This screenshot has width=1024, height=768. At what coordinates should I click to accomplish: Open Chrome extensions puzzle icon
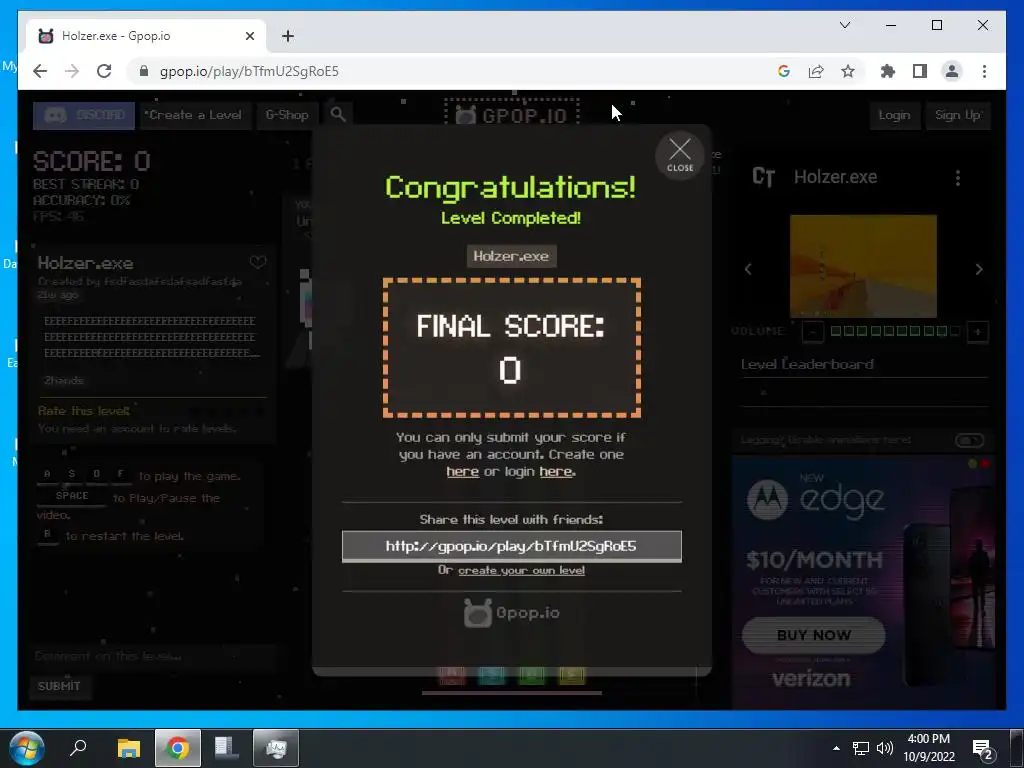tap(888, 71)
